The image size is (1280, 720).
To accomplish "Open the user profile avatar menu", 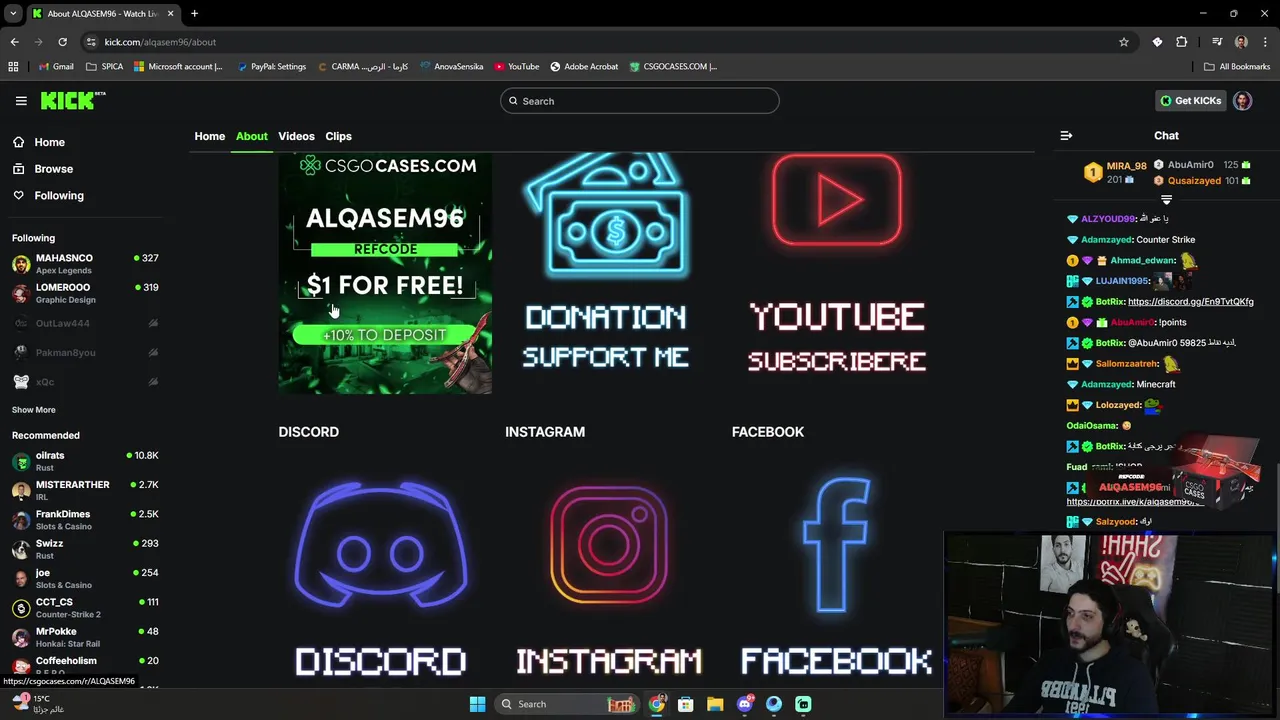I will click(x=1242, y=101).
